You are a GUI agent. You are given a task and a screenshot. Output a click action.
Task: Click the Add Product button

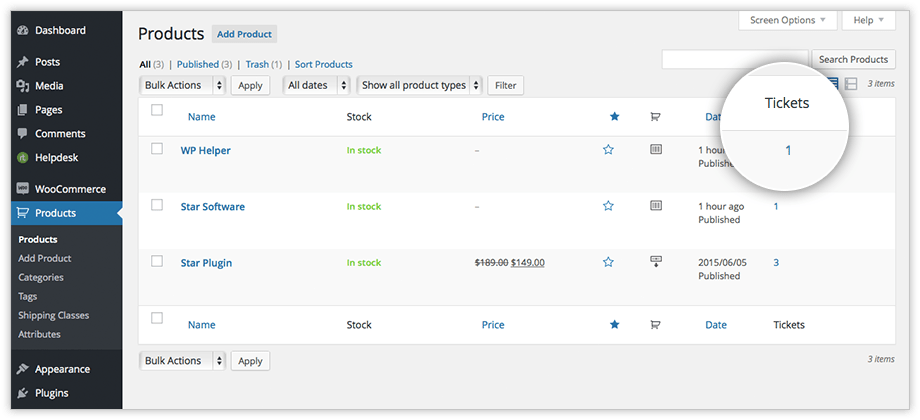click(244, 34)
